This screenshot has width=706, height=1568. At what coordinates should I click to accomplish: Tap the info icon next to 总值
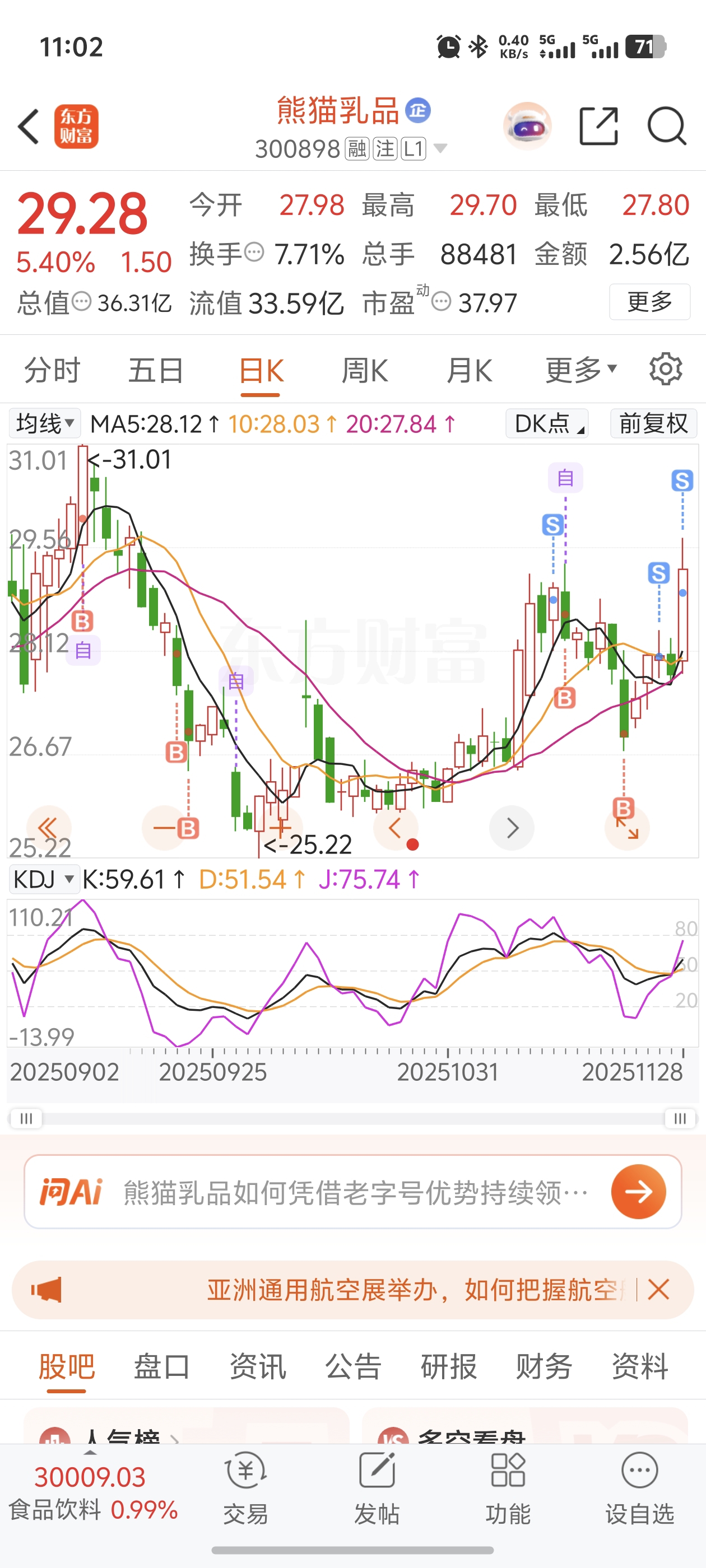82,301
